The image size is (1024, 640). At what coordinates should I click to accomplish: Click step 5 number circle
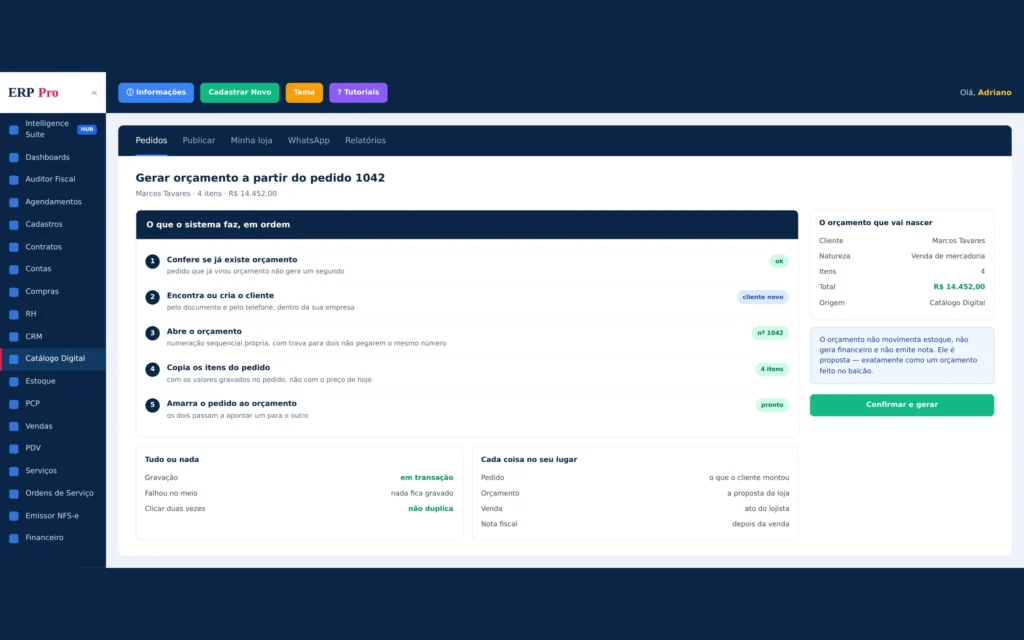(x=152, y=405)
